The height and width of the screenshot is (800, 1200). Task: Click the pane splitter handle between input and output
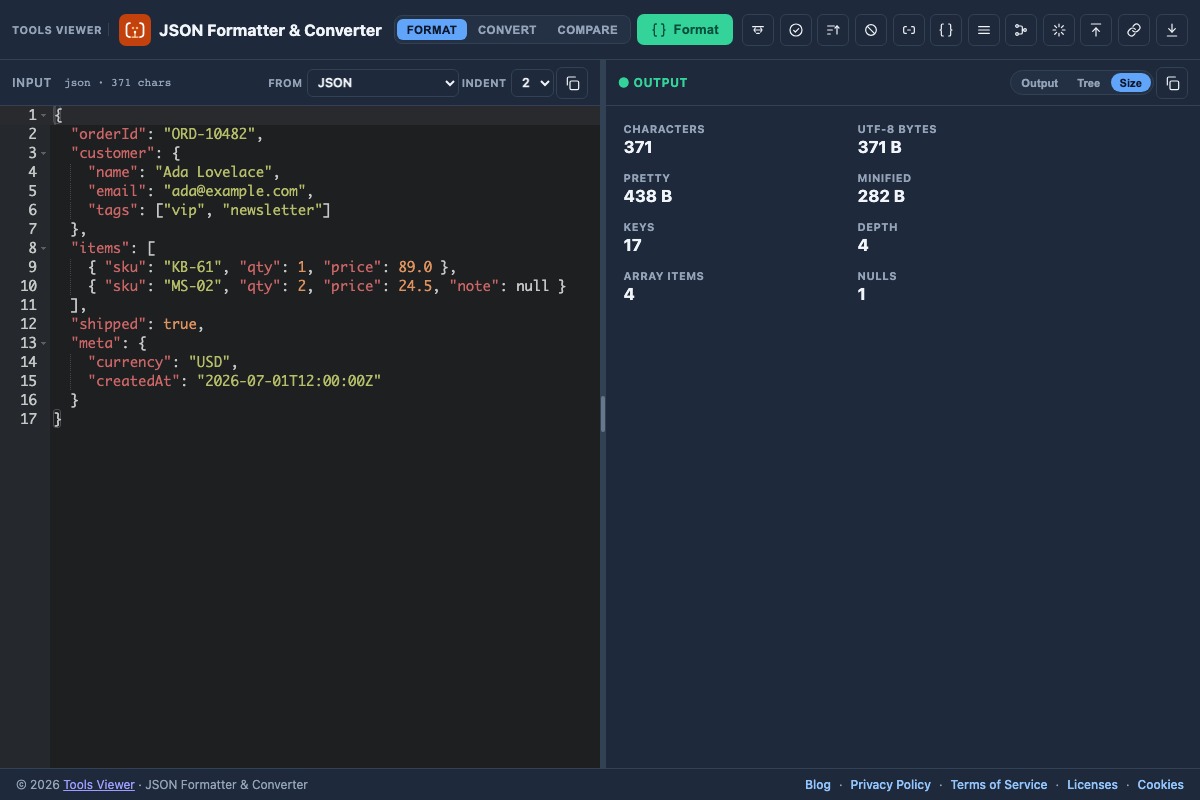[603, 414]
